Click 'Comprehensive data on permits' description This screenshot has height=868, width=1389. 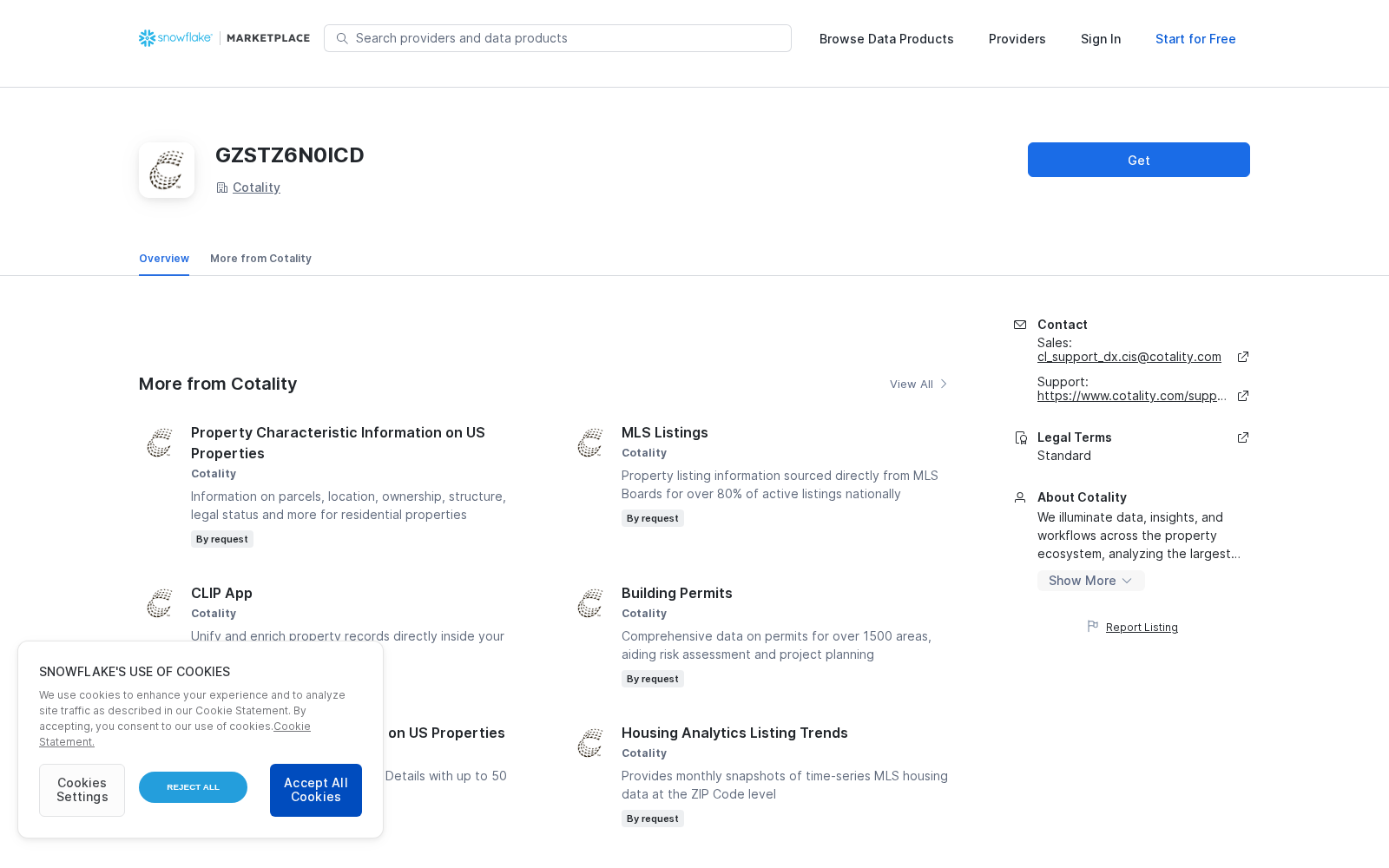click(776, 645)
